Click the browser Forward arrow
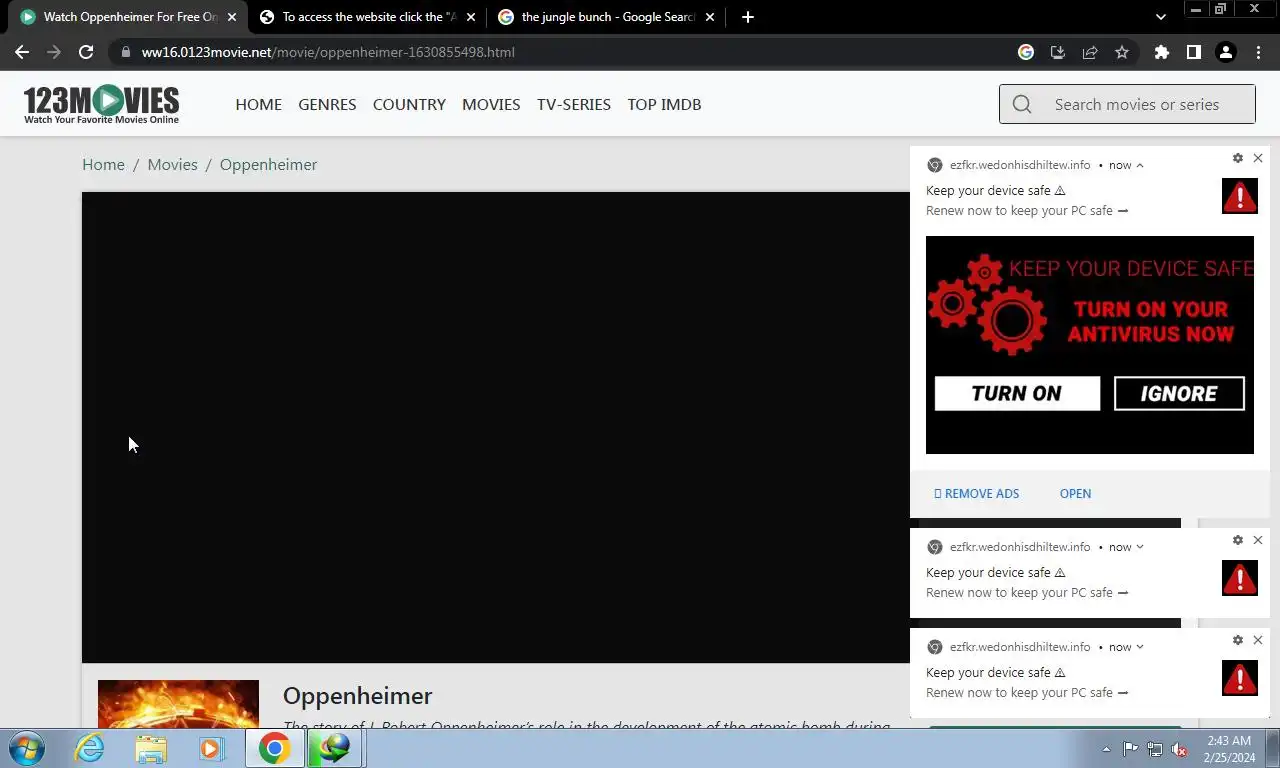 (54, 52)
